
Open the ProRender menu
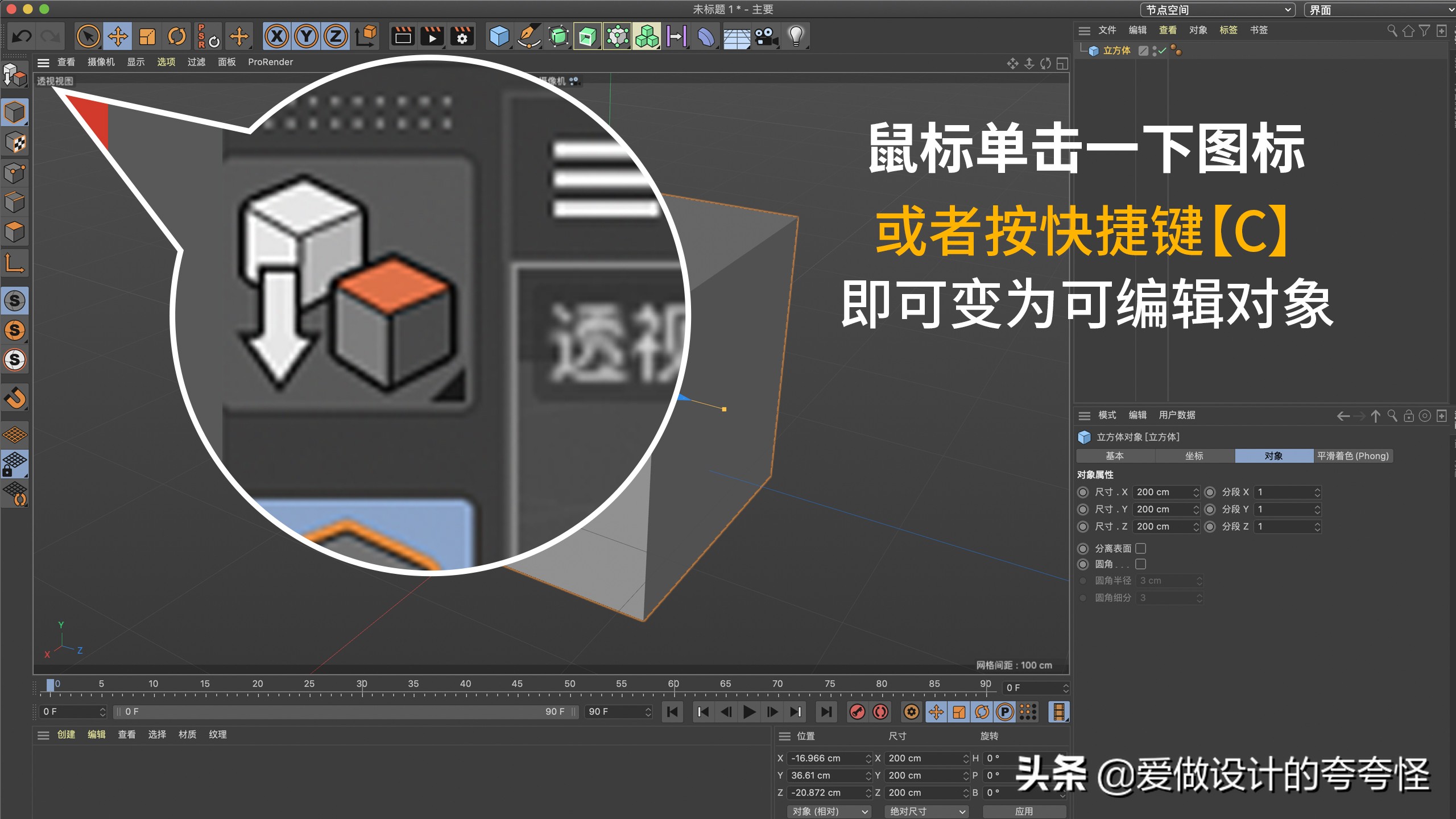click(271, 62)
